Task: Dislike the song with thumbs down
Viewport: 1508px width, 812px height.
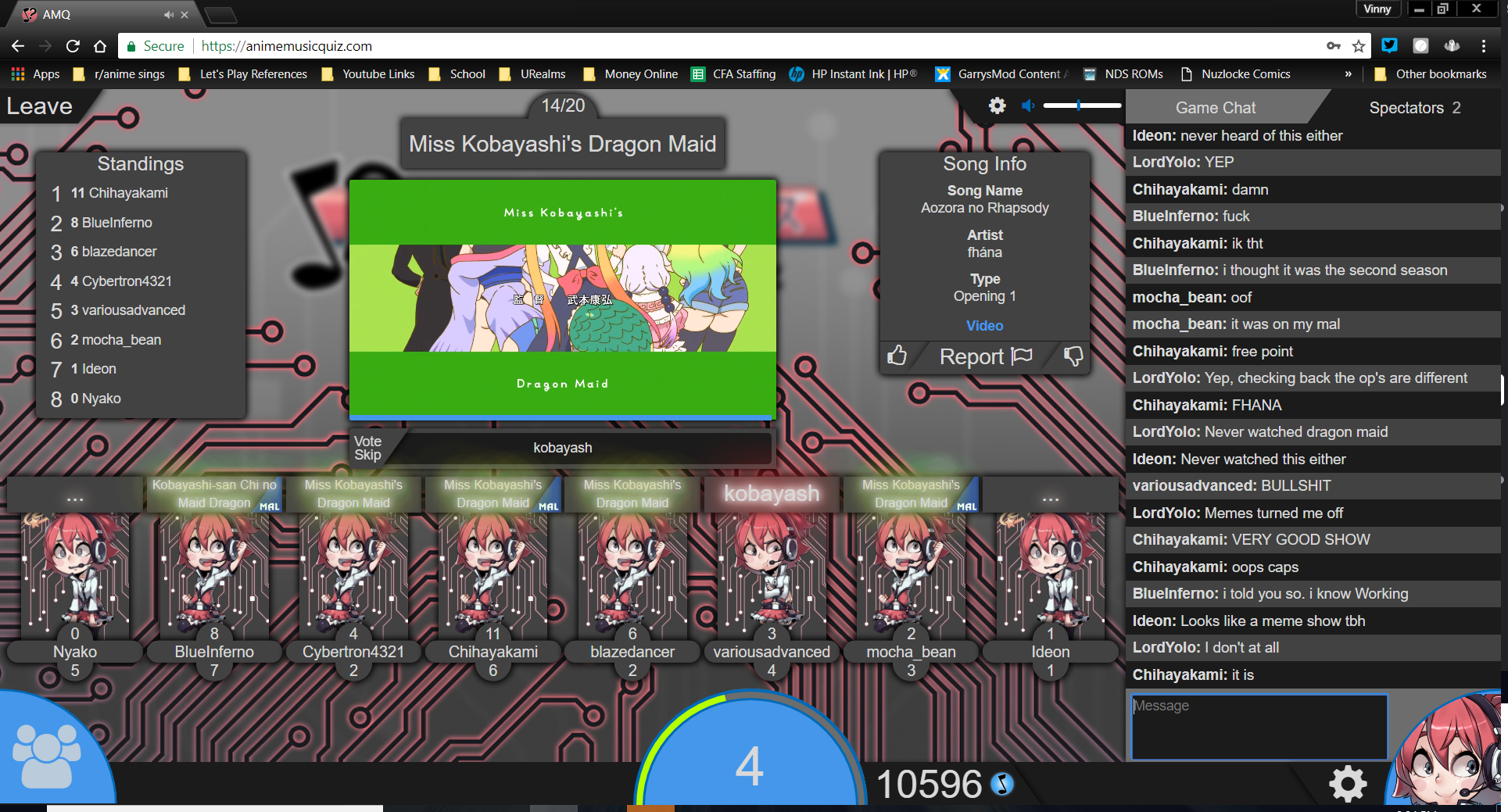Action: pos(1073,356)
